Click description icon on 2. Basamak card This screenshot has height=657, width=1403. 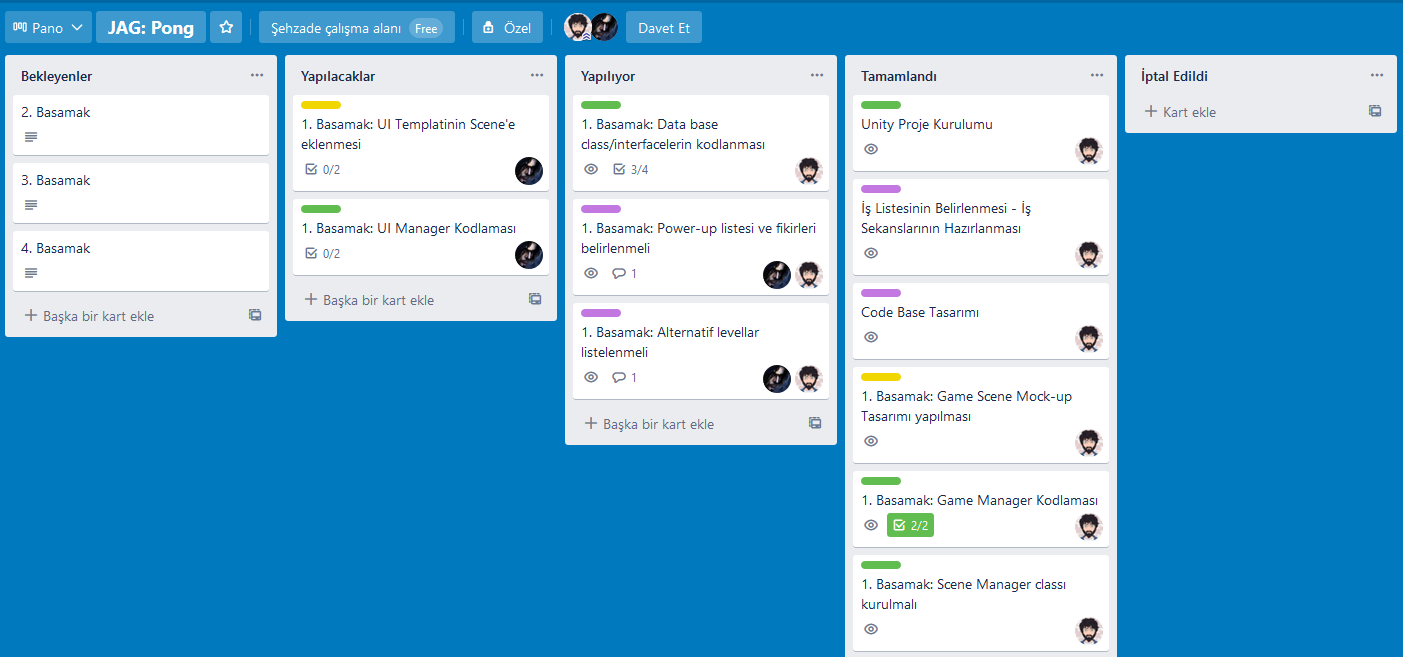coord(31,137)
